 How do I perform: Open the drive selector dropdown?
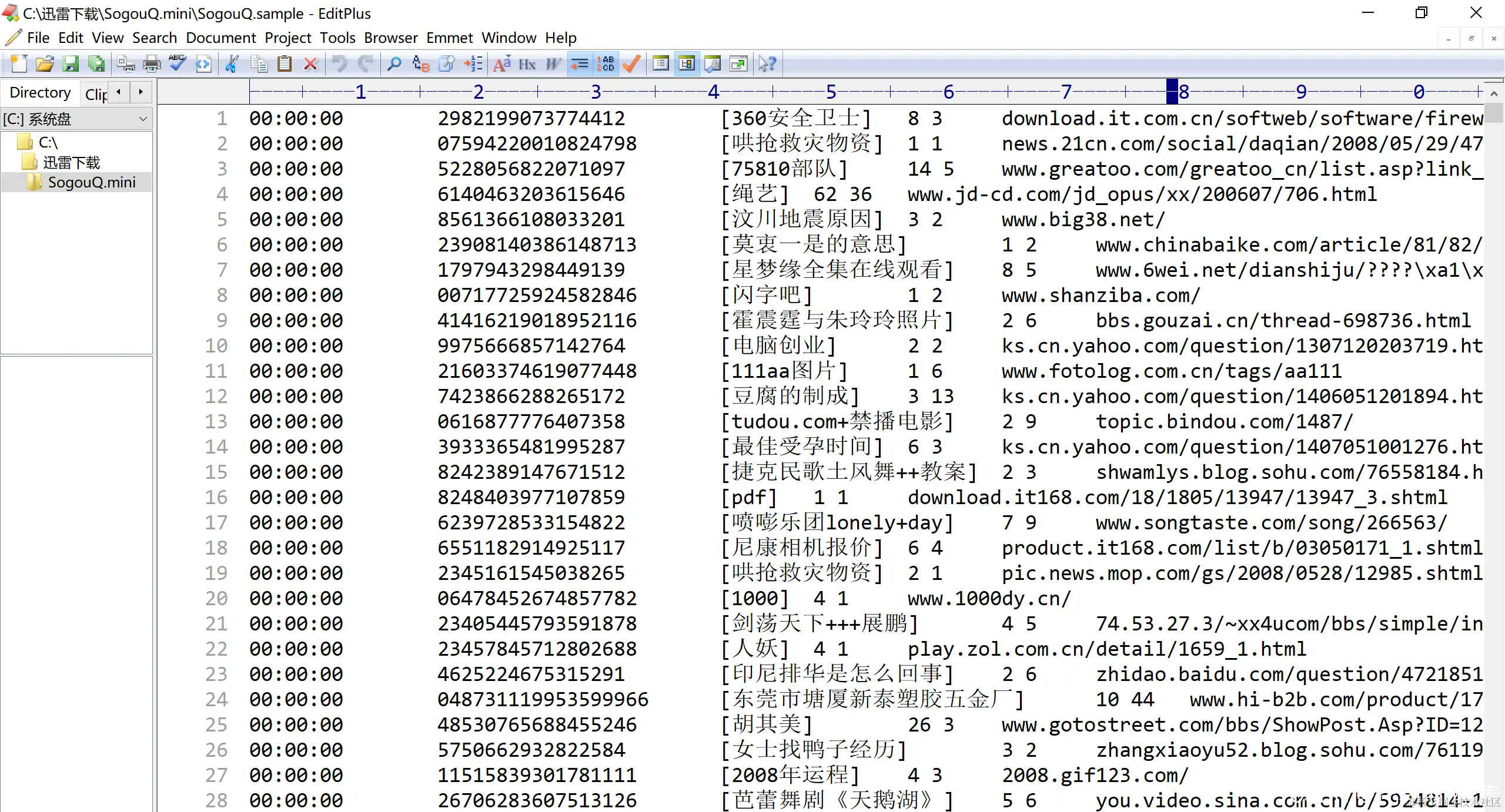[143, 119]
